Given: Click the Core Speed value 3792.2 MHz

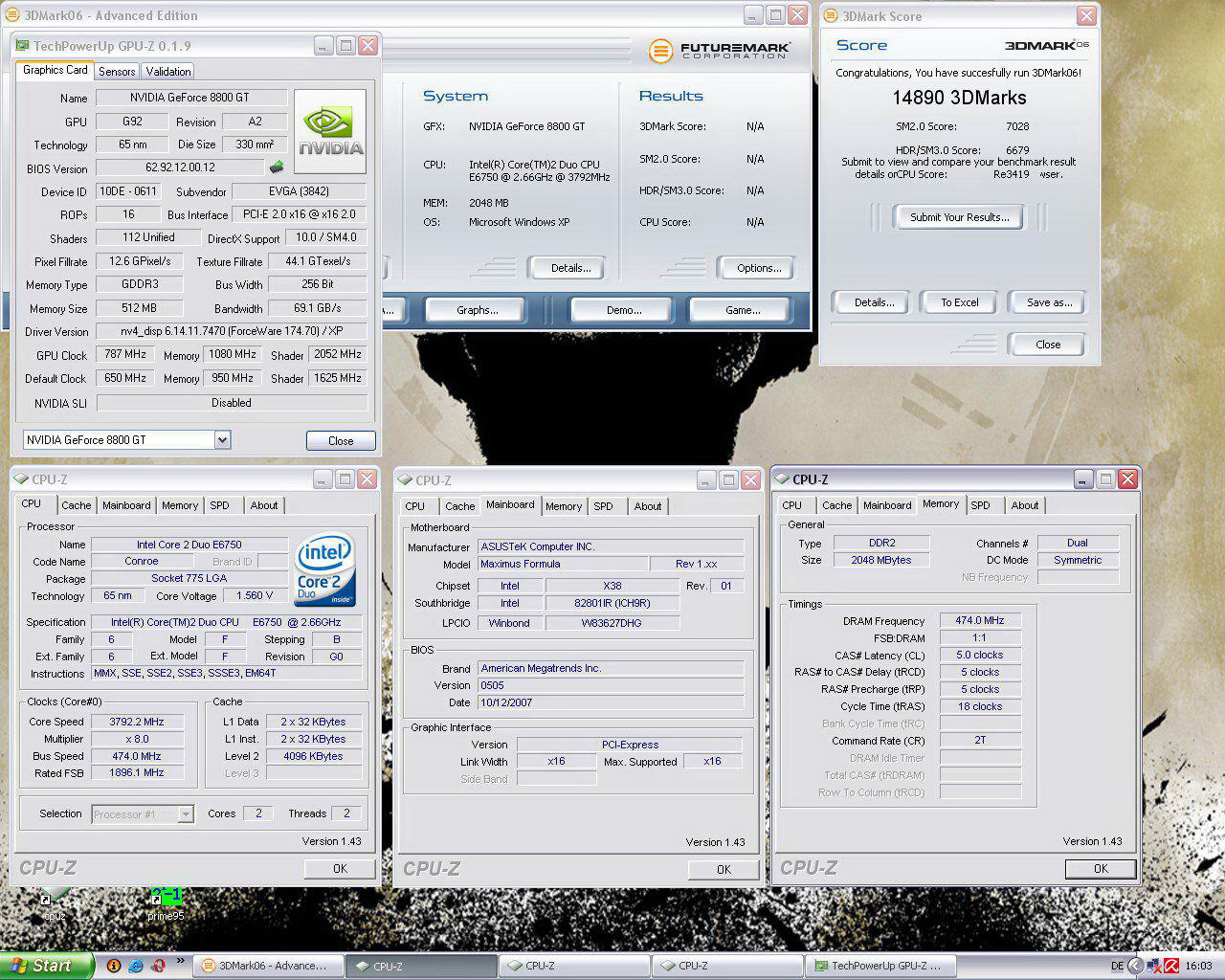Looking at the screenshot, I should [137, 722].
